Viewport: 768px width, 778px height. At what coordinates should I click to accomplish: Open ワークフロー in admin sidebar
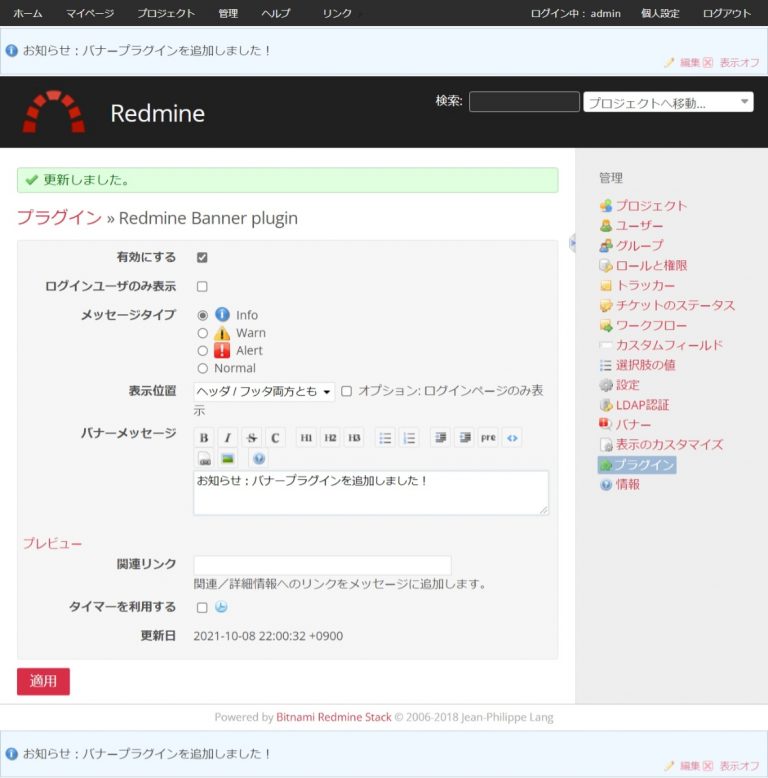point(651,325)
